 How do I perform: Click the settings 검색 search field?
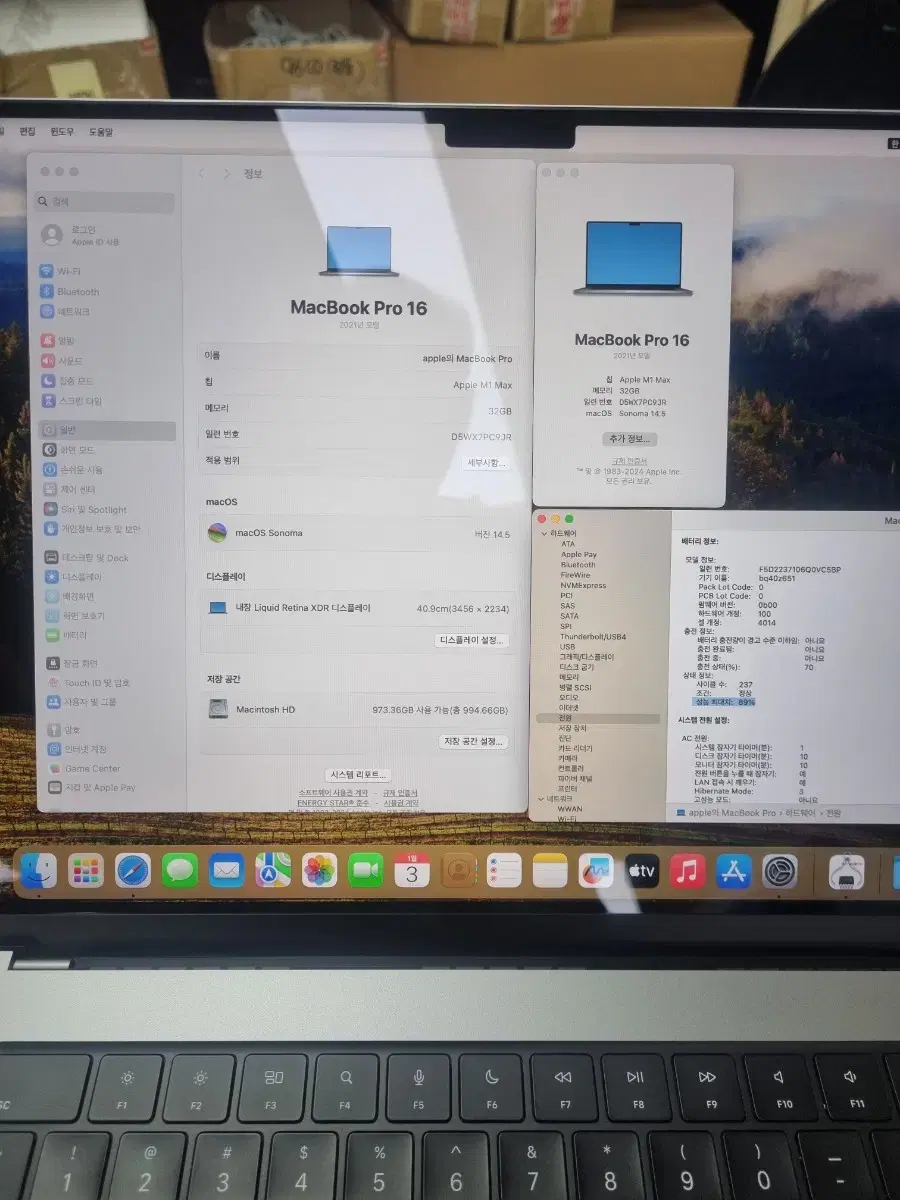pyautogui.click(x=106, y=202)
